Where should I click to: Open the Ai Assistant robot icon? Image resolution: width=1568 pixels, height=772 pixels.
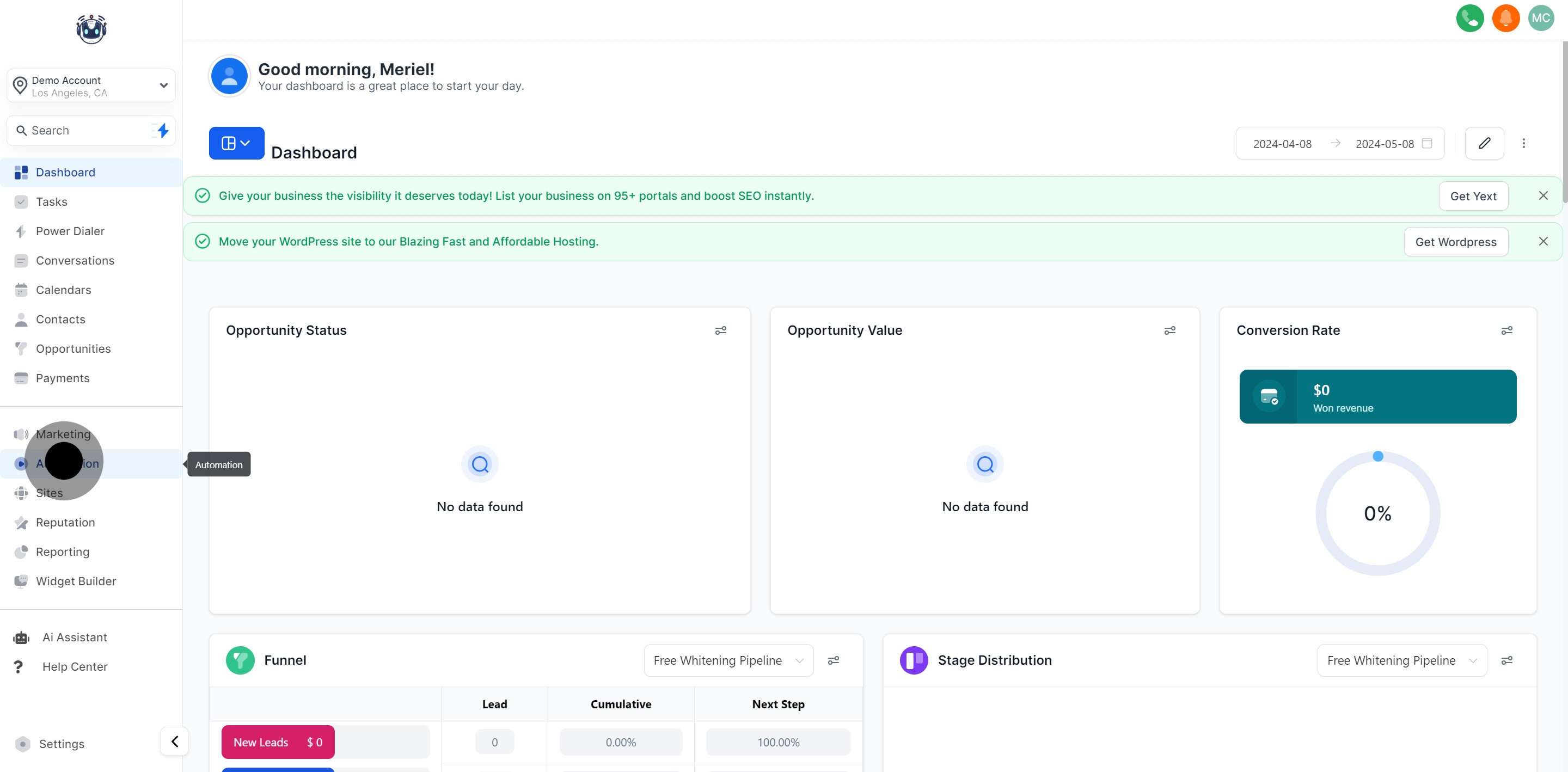click(x=21, y=637)
